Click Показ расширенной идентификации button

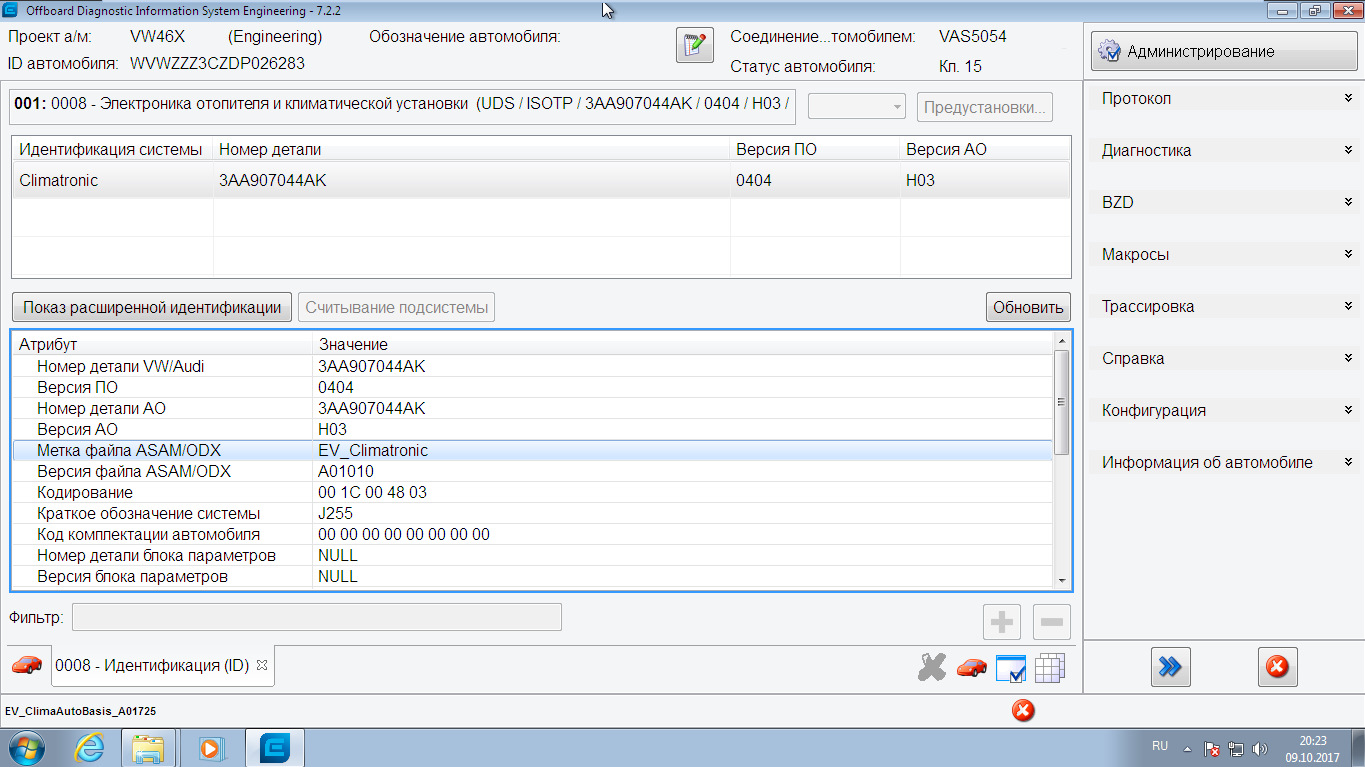[152, 307]
